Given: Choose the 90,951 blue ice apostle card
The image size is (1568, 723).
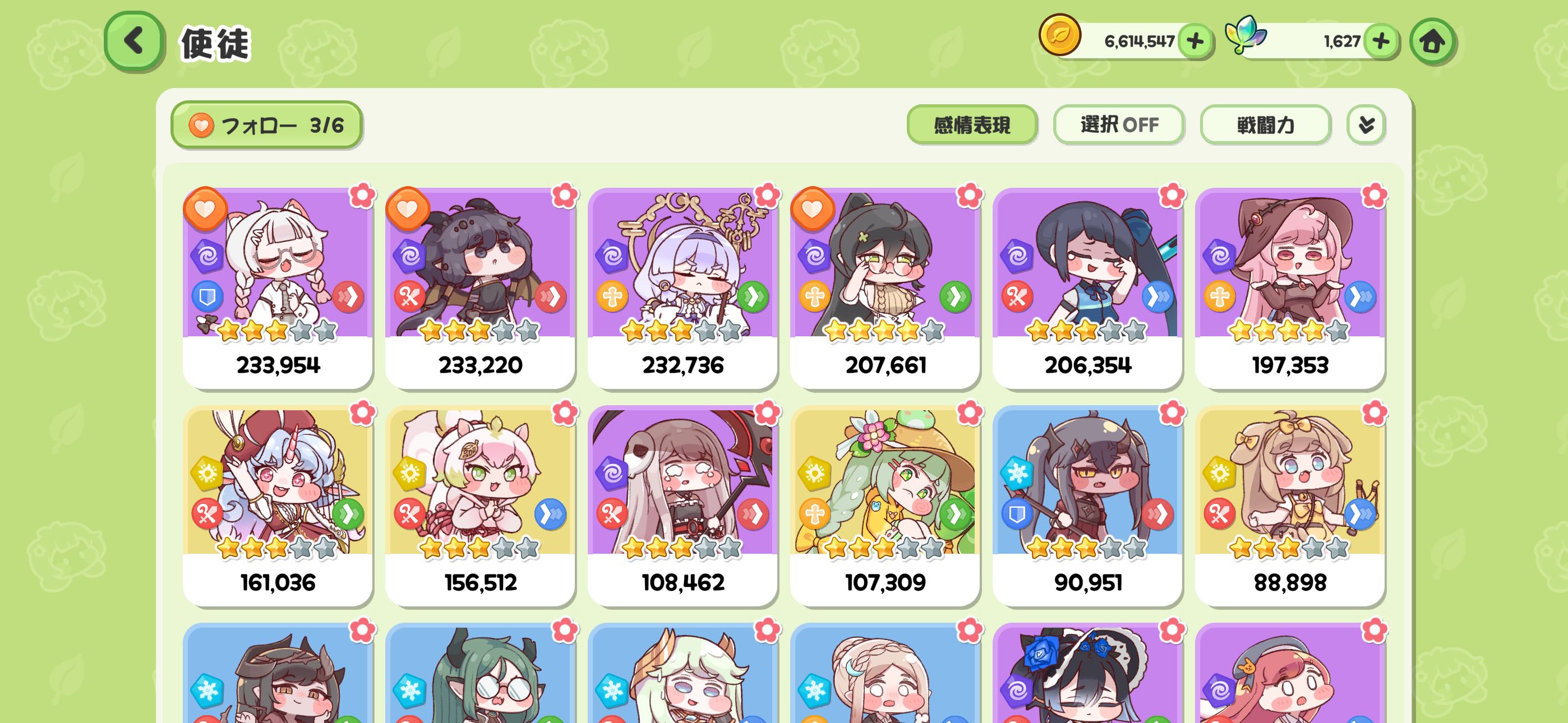Looking at the screenshot, I should point(1087,506).
